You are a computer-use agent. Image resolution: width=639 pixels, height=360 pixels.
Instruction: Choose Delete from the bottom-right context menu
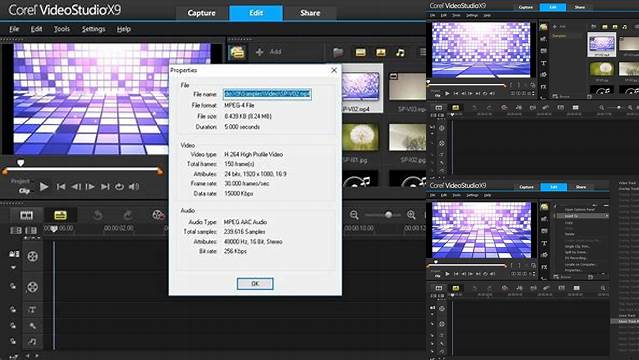[569, 234]
